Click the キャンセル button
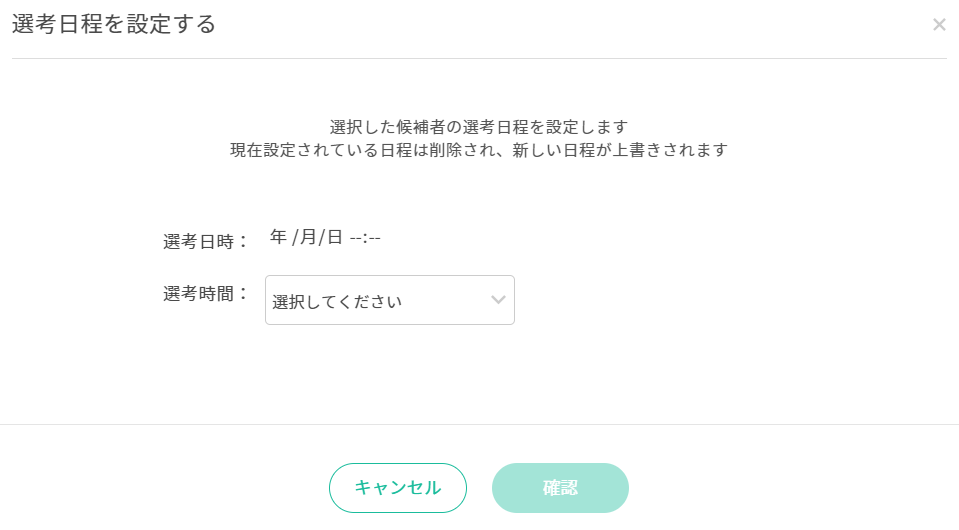 tap(398, 488)
